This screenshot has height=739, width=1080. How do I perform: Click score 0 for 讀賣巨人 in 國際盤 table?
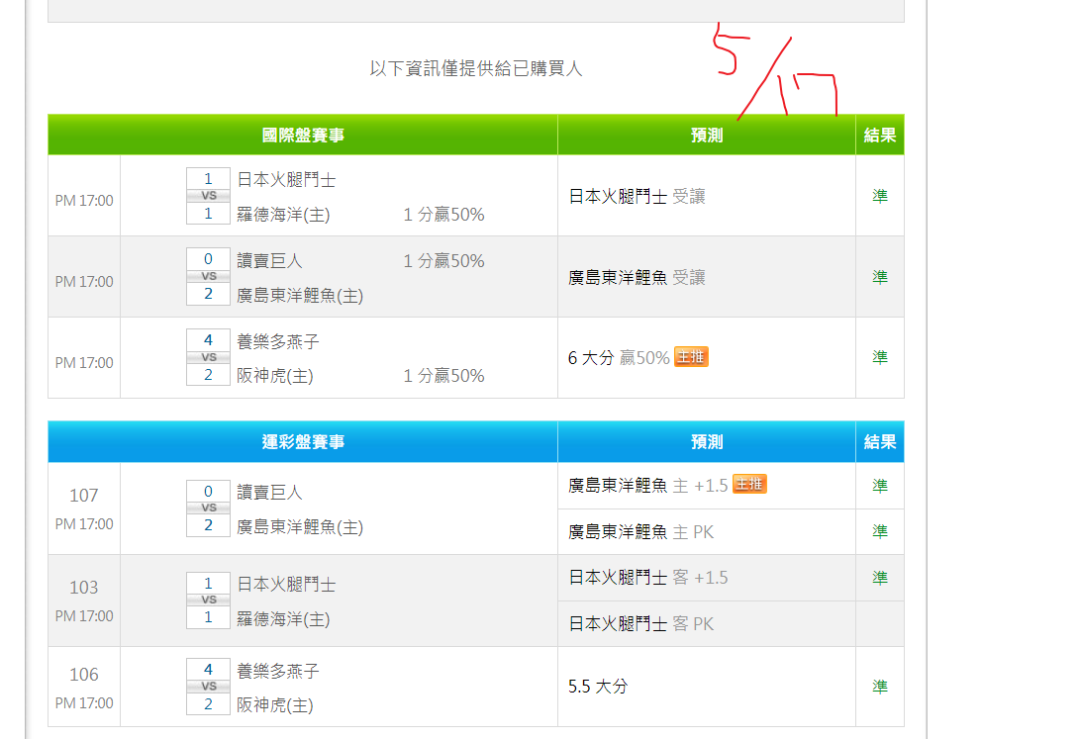[x=208, y=259]
